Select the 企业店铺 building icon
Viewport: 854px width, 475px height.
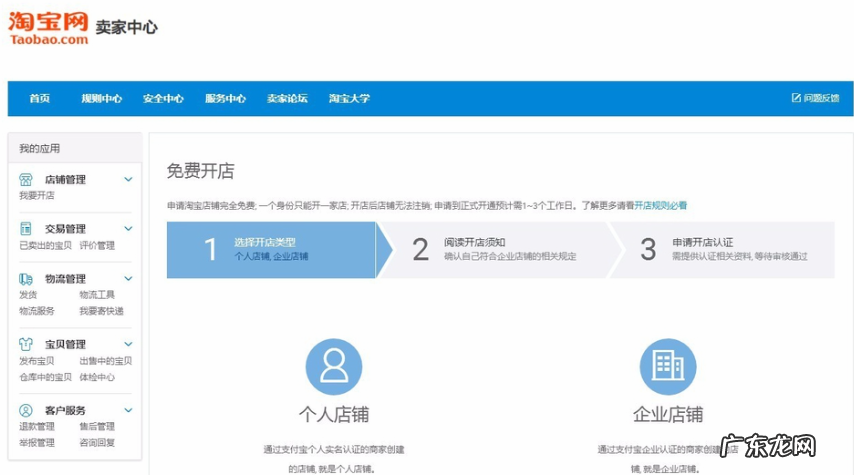(668, 367)
